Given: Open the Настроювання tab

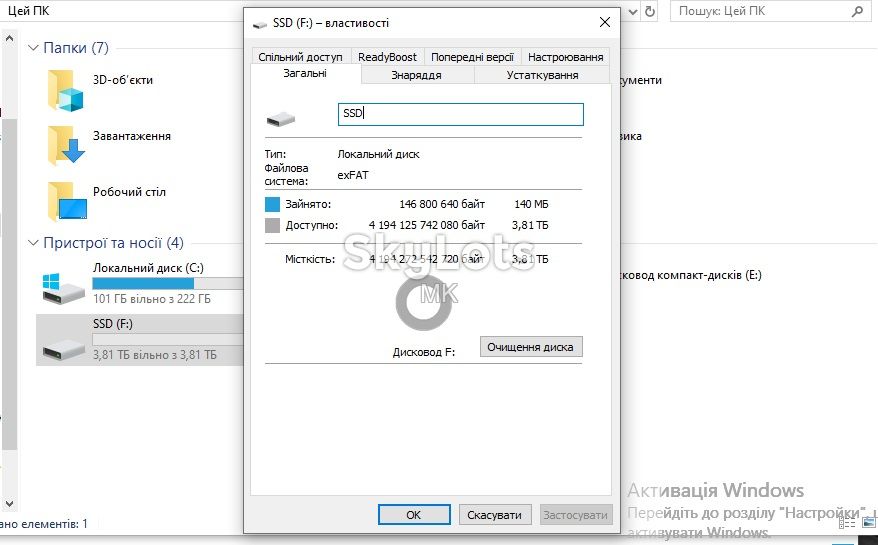Looking at the screenshot, I should [566, 57].
